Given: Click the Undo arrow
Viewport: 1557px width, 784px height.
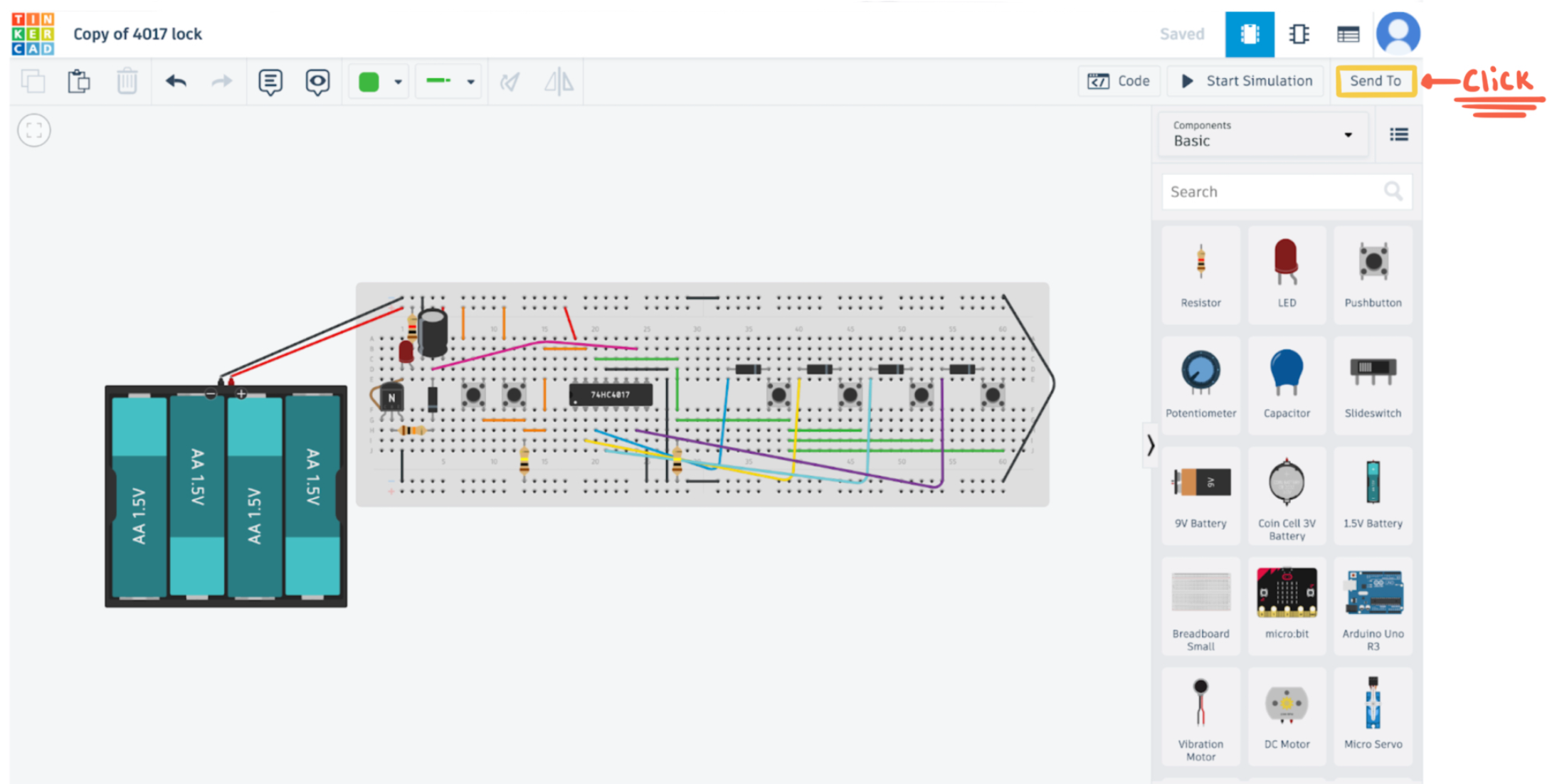Looking at the screenshot, I should click(x=176, y=82).
